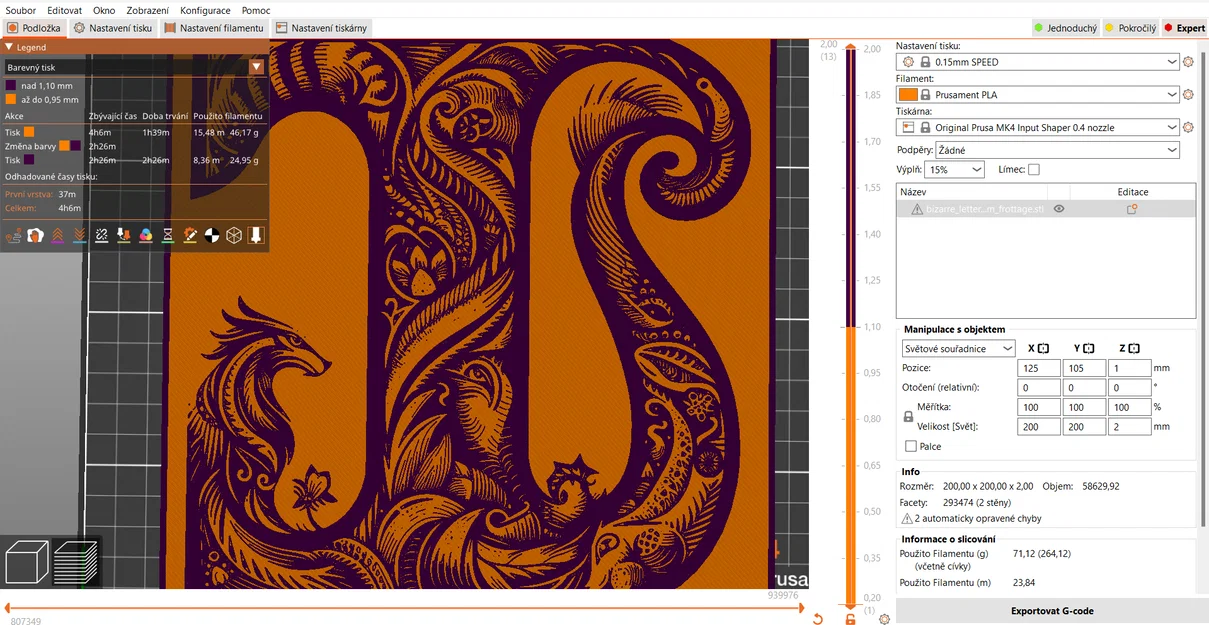Click '2 automaticky opravené chyby' warning text
The height and width of the screenshot is (625, 1209).
coord(977,519)
